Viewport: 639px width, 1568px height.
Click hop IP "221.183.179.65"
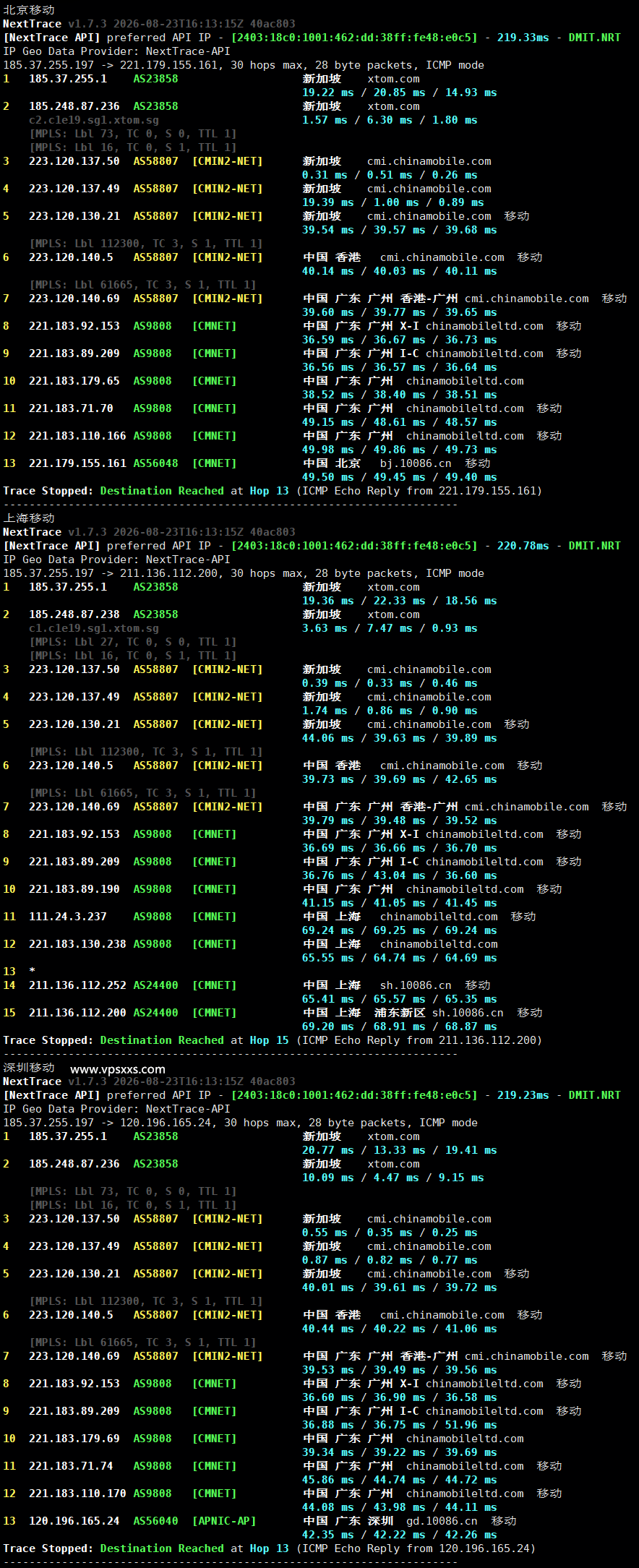[x=74, y=381]
